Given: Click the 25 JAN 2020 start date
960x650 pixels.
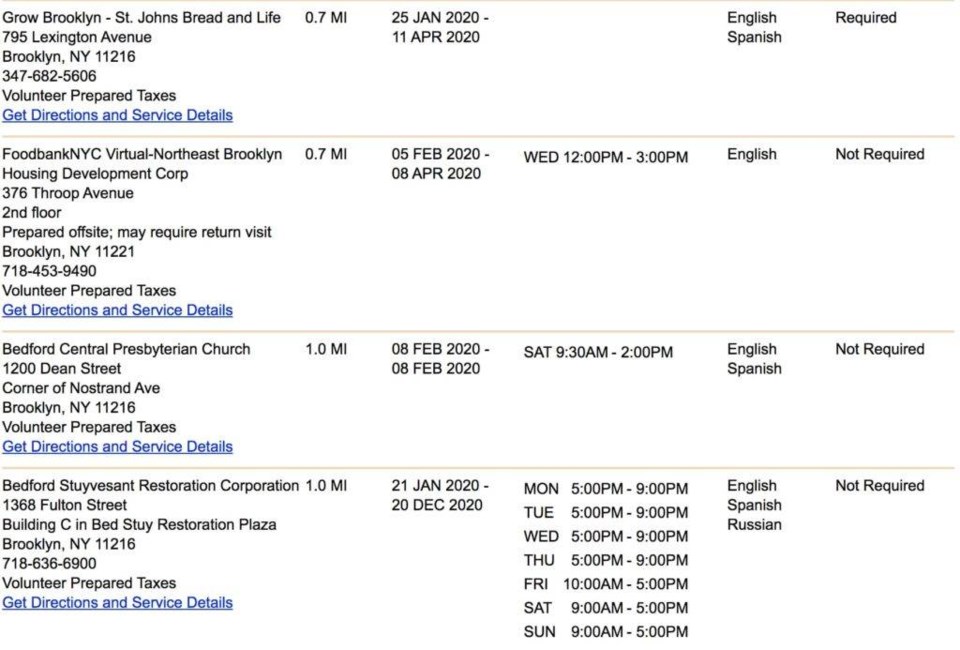Looking at the screenshot, I should [440, 18].
